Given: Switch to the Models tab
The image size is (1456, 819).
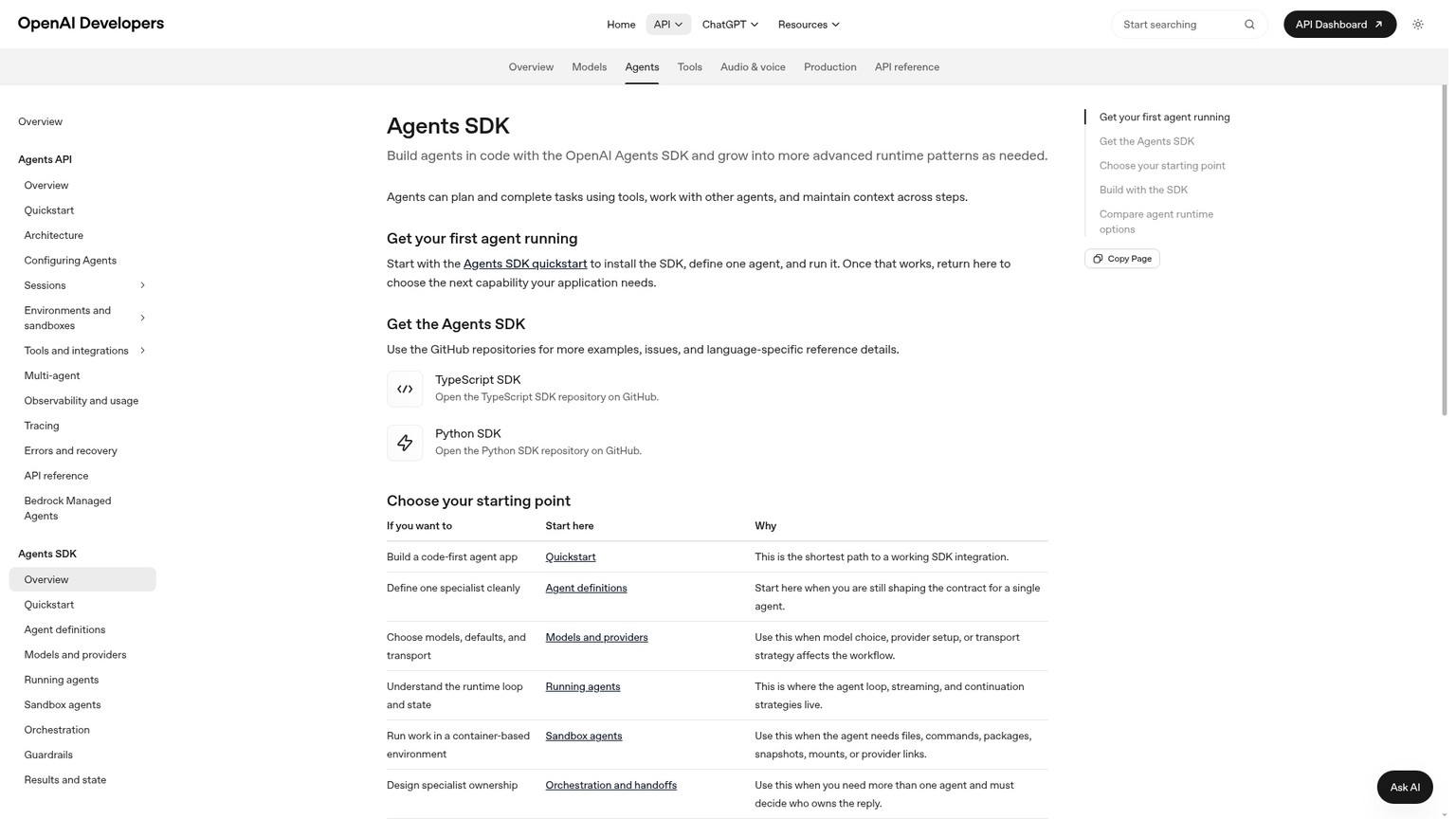Looking at the screenshot, I should coord(589,67).
